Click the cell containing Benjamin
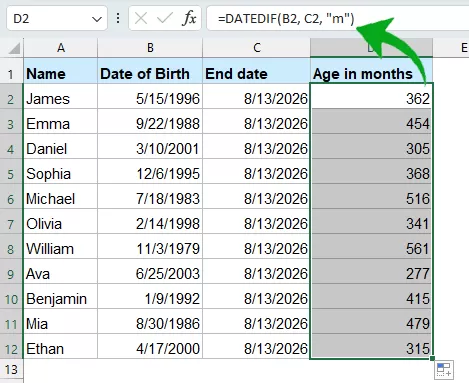The height and width of the screenshot is (383, 469). (x=60, y=296)
